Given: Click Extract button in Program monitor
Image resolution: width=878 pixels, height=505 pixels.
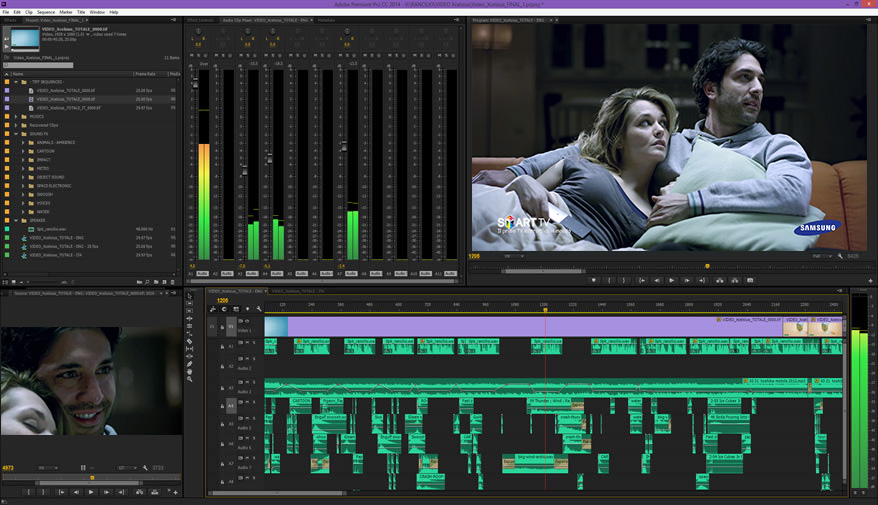Looking at the screenshot, I should [735, 280].
